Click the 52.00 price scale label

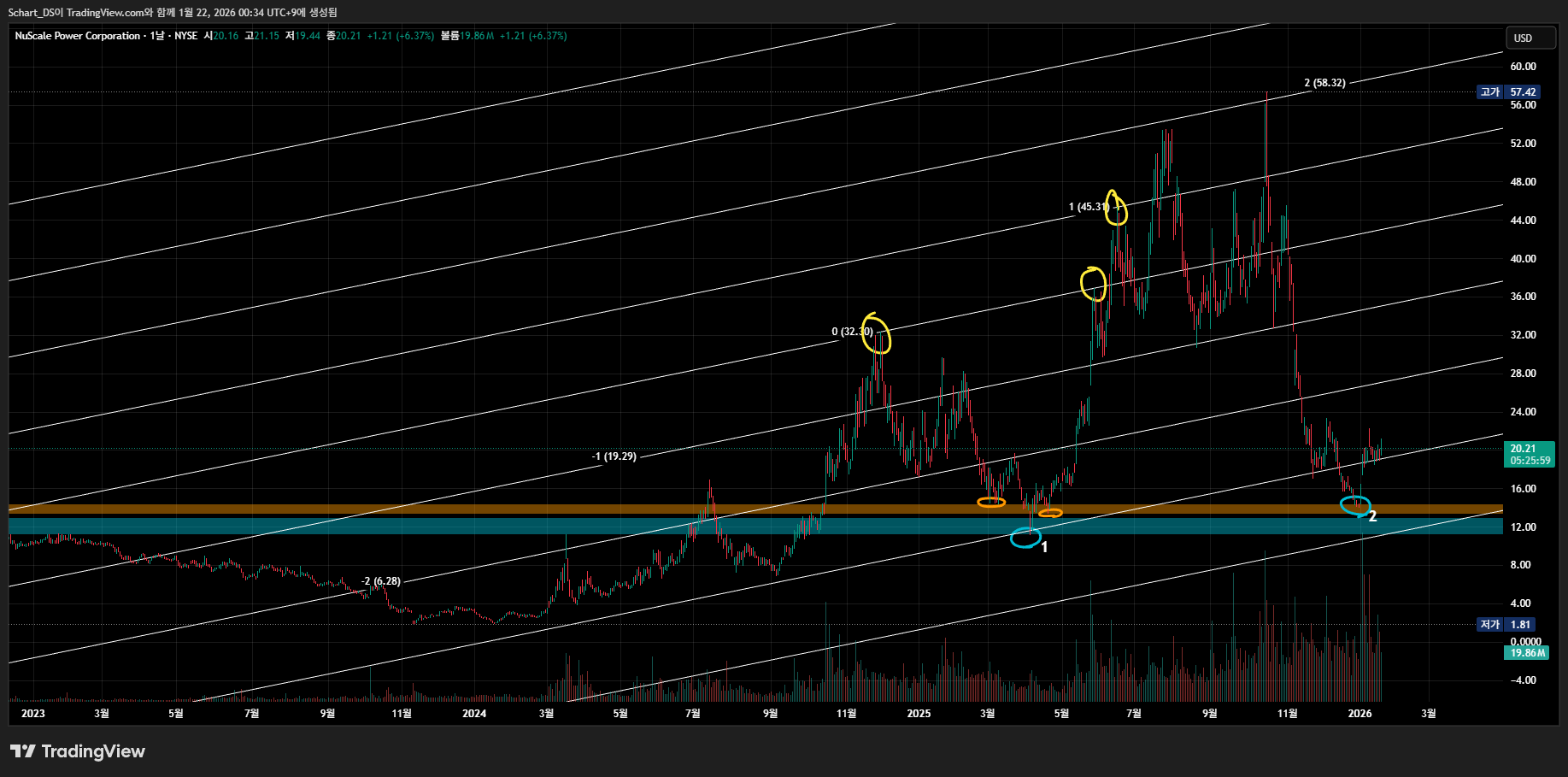(1523, 144)
